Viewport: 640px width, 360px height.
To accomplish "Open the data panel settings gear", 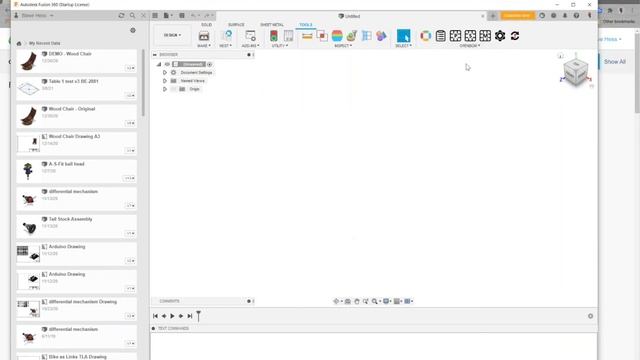I will pos(133,30).
